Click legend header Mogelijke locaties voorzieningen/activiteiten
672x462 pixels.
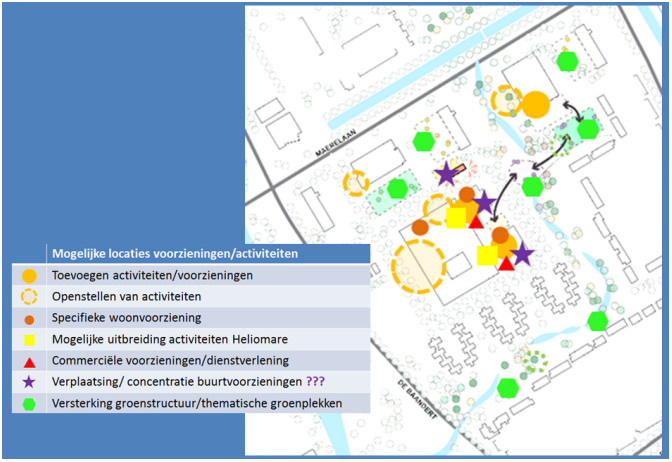pyautogui.click(x=175, y=254)
